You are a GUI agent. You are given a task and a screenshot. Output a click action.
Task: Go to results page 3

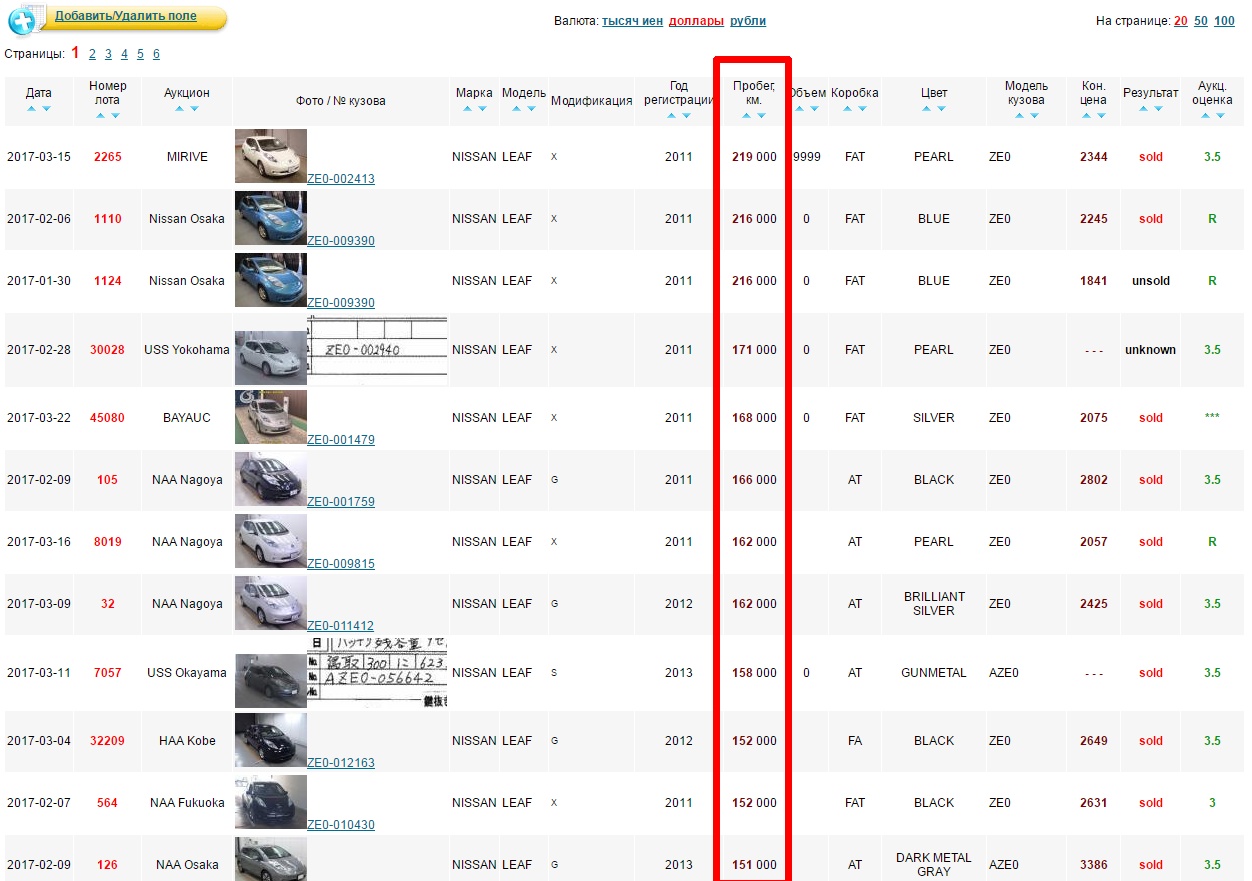click(108, 54)
